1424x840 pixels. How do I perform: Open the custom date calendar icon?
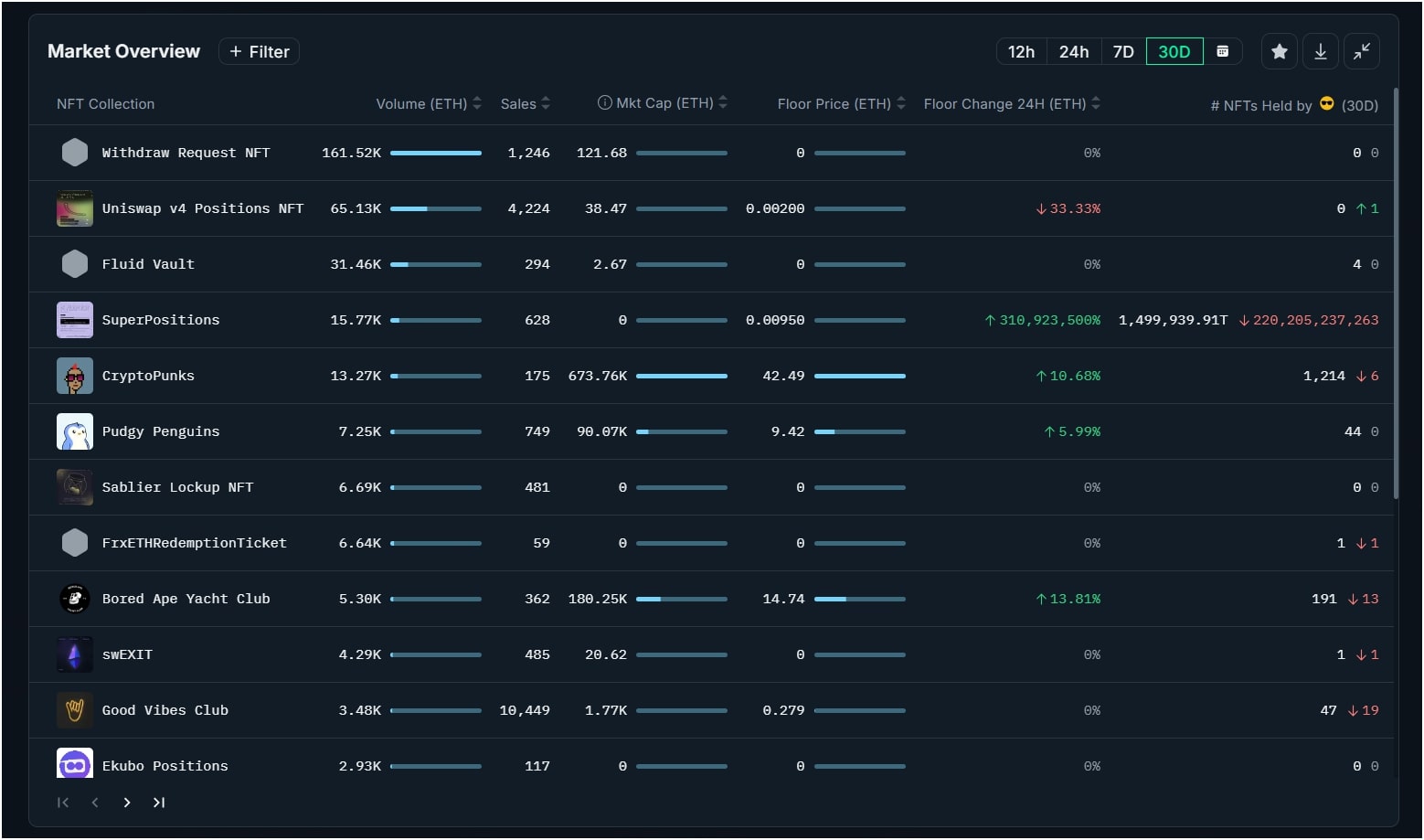1222,51
